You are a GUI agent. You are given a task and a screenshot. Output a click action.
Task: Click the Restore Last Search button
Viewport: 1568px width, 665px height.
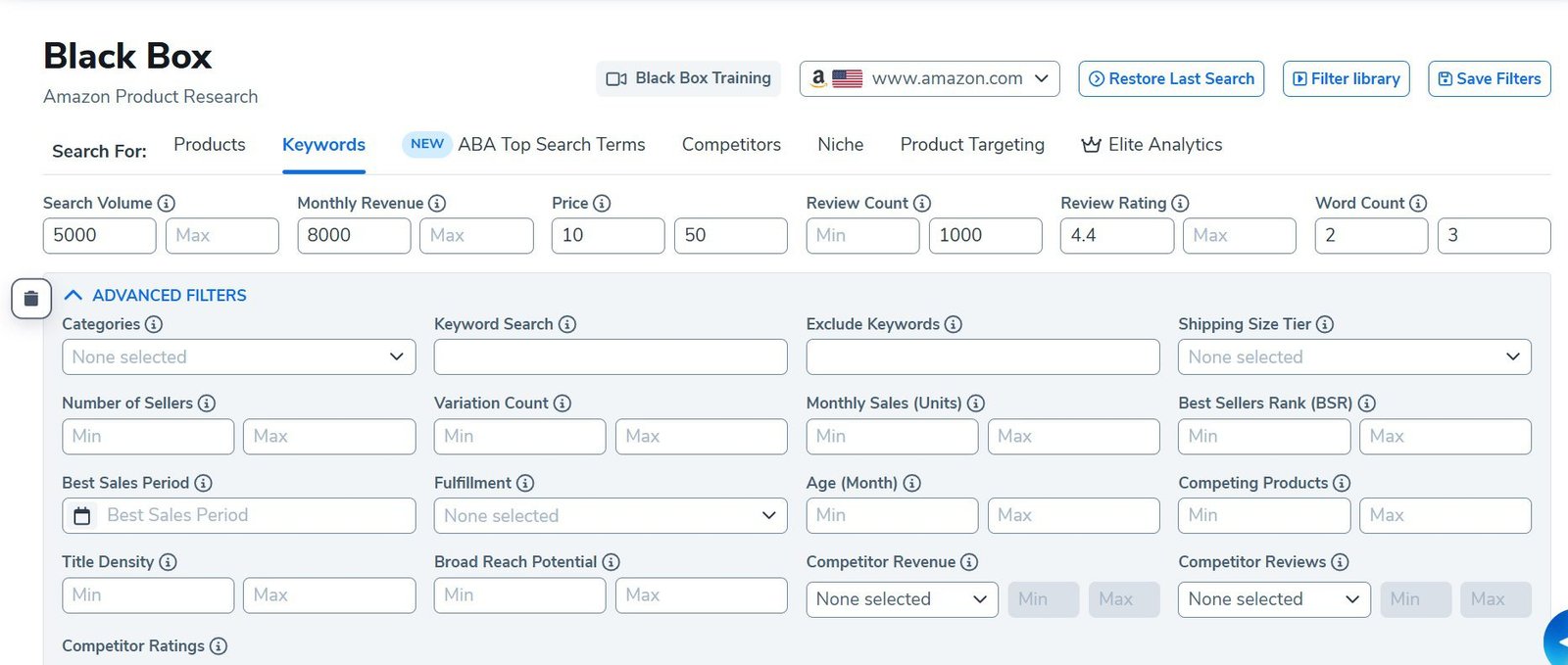(x=1171, y=78)
